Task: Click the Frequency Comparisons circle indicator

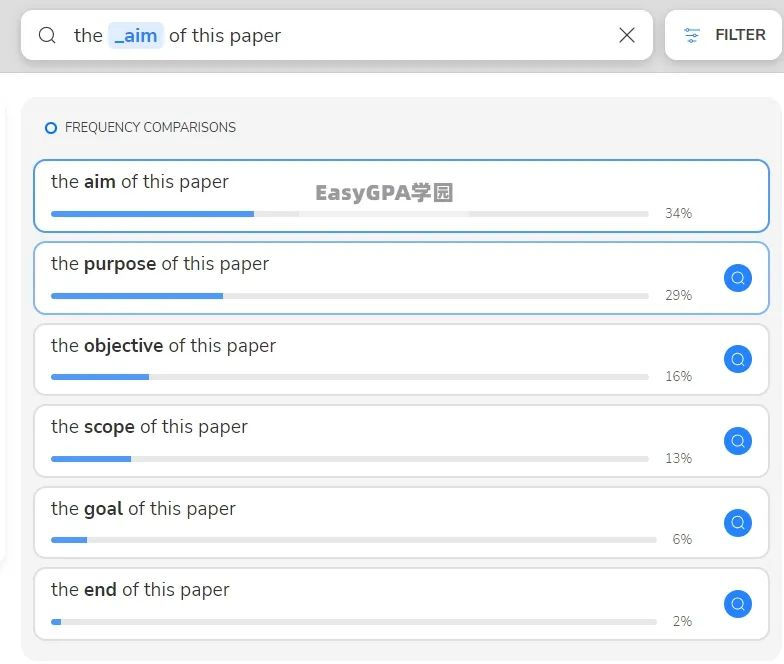Action: tap(51, 128)
